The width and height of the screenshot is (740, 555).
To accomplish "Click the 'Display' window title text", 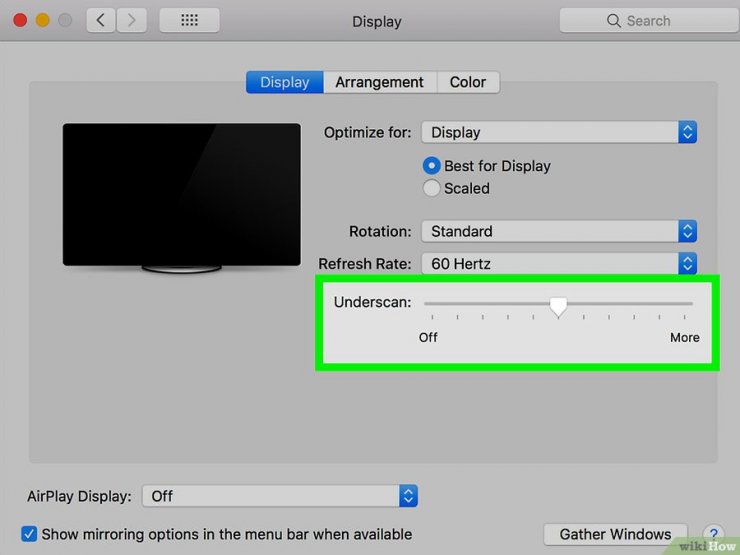I will (377, 21).
